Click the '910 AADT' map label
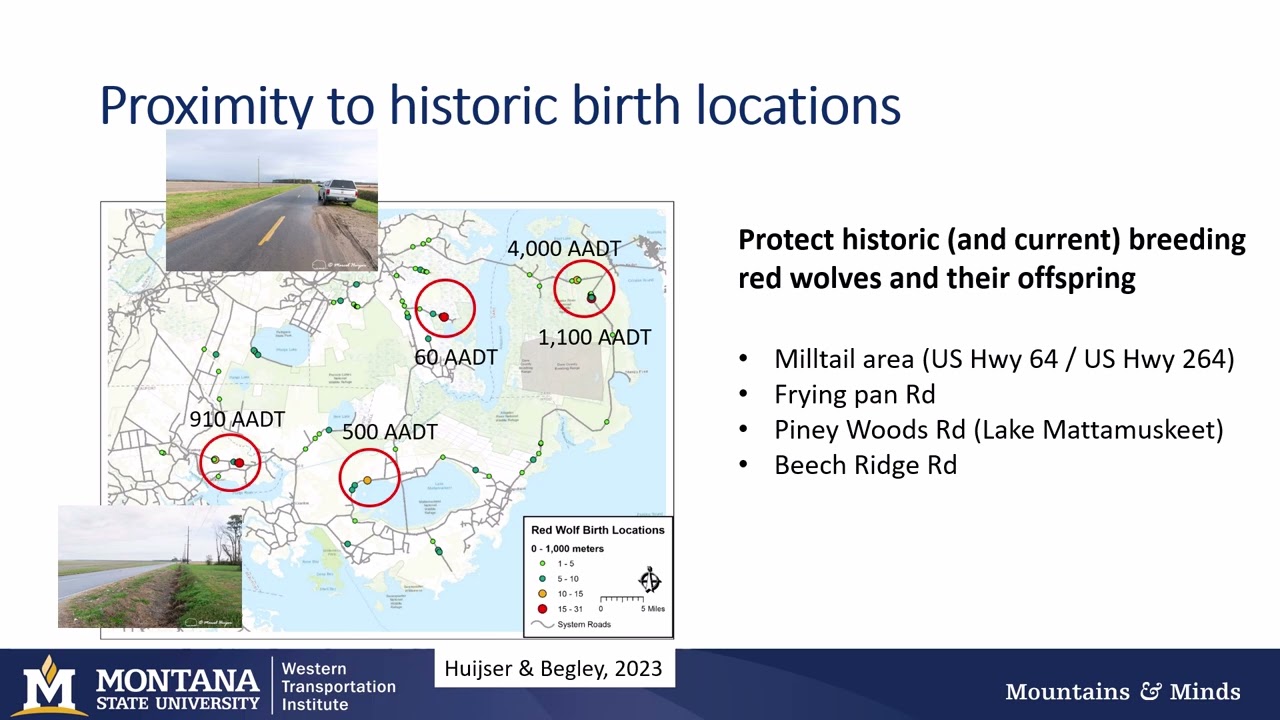 click(237, 420)
